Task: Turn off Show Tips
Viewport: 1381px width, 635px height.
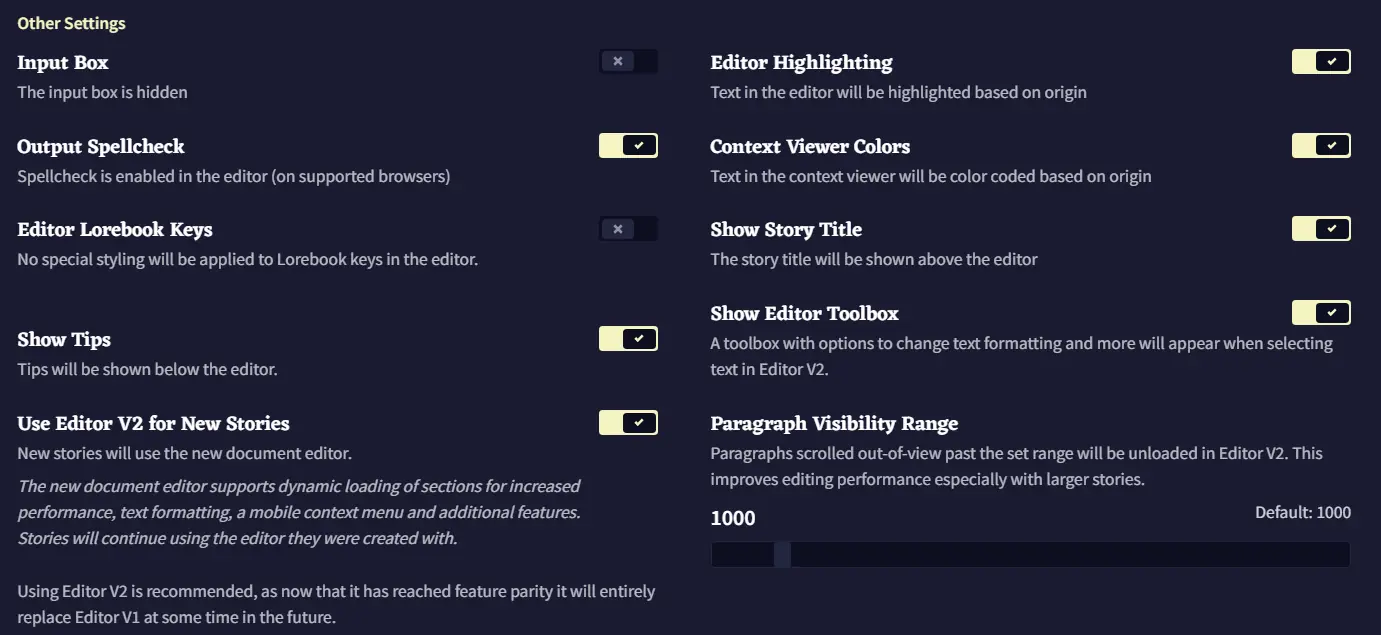Action: (x=628, y=338)
